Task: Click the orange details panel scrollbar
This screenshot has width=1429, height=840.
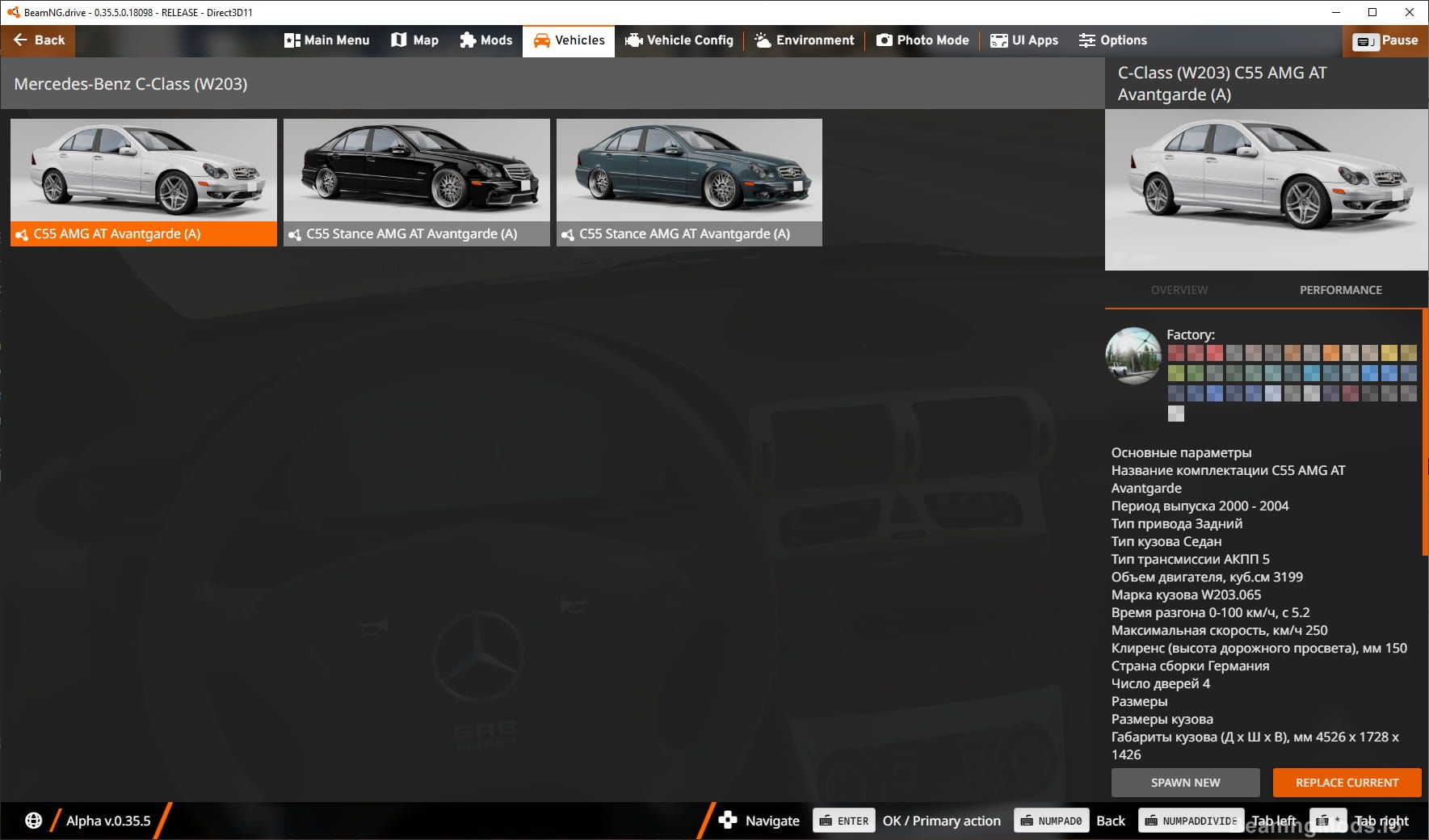Action: click(x=1425, y=432)
